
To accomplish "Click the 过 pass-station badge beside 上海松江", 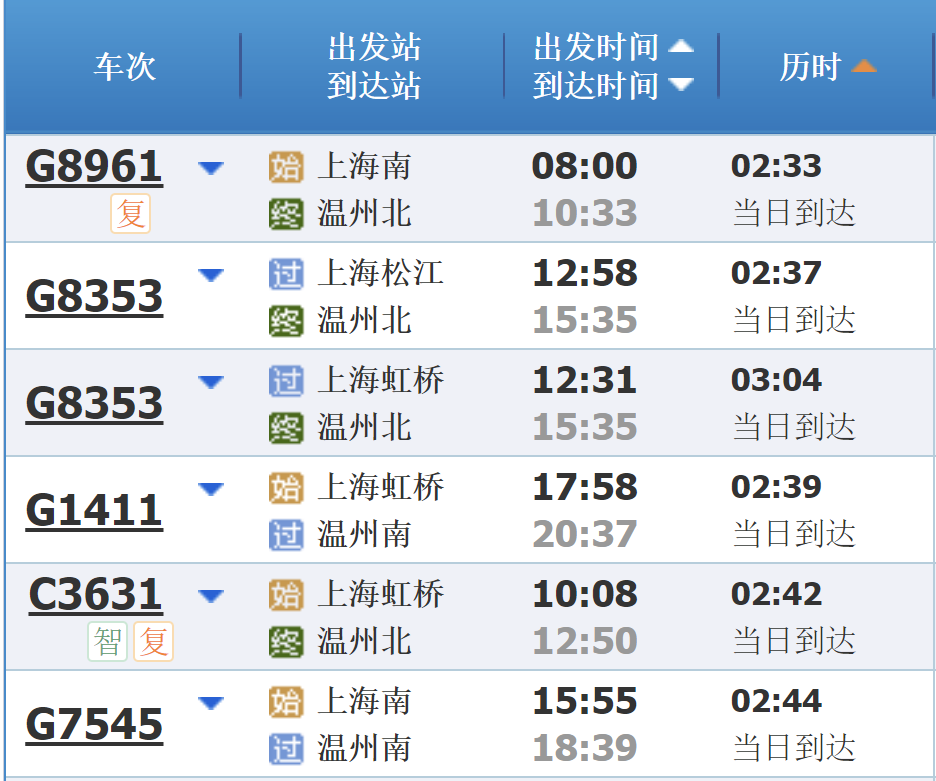I will 286,274.
